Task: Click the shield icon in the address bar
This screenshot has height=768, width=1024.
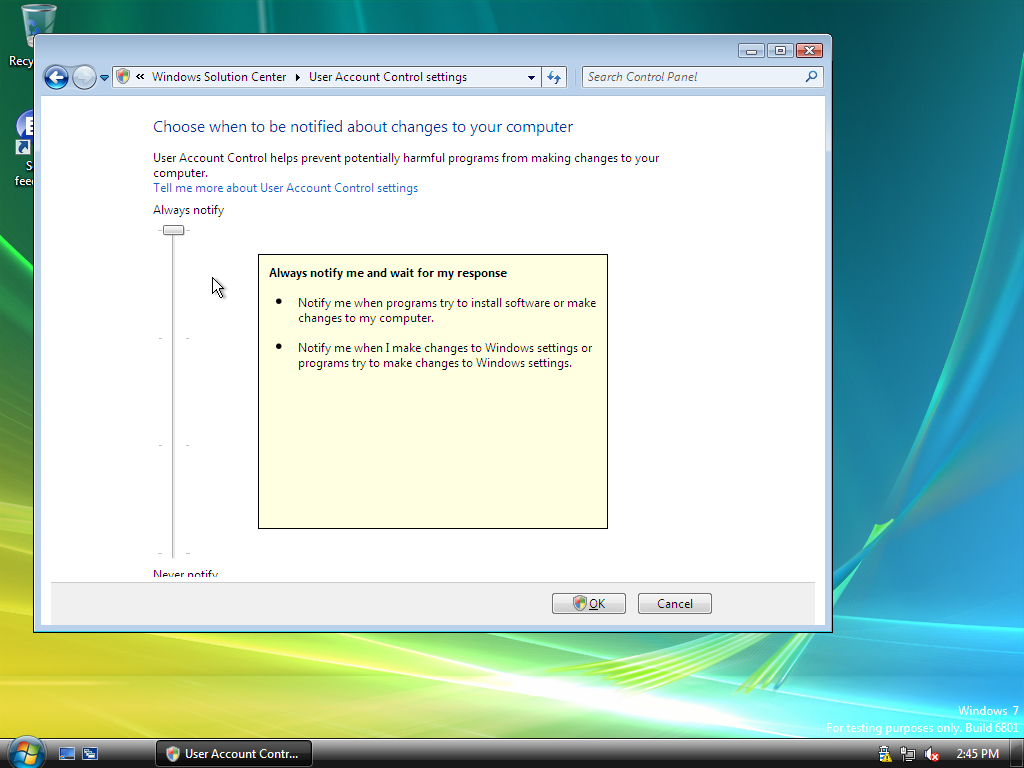Action: click(x=123, y=76)
